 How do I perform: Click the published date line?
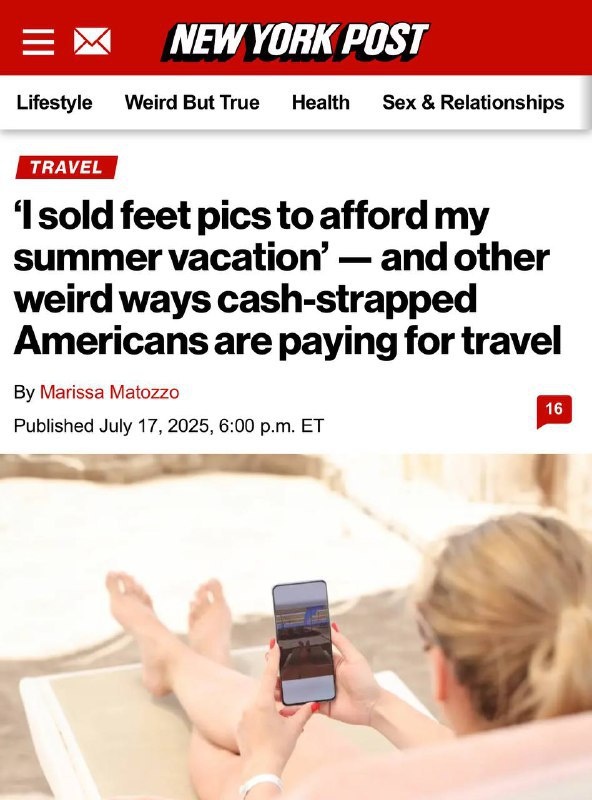169,426
